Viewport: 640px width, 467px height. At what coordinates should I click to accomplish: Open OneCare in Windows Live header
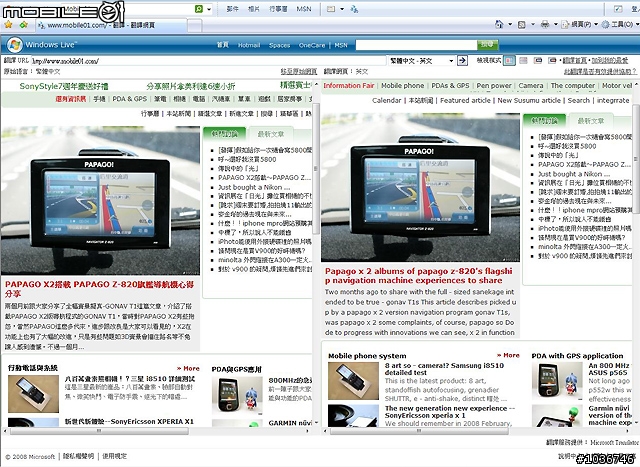click(x=312, y=45)
